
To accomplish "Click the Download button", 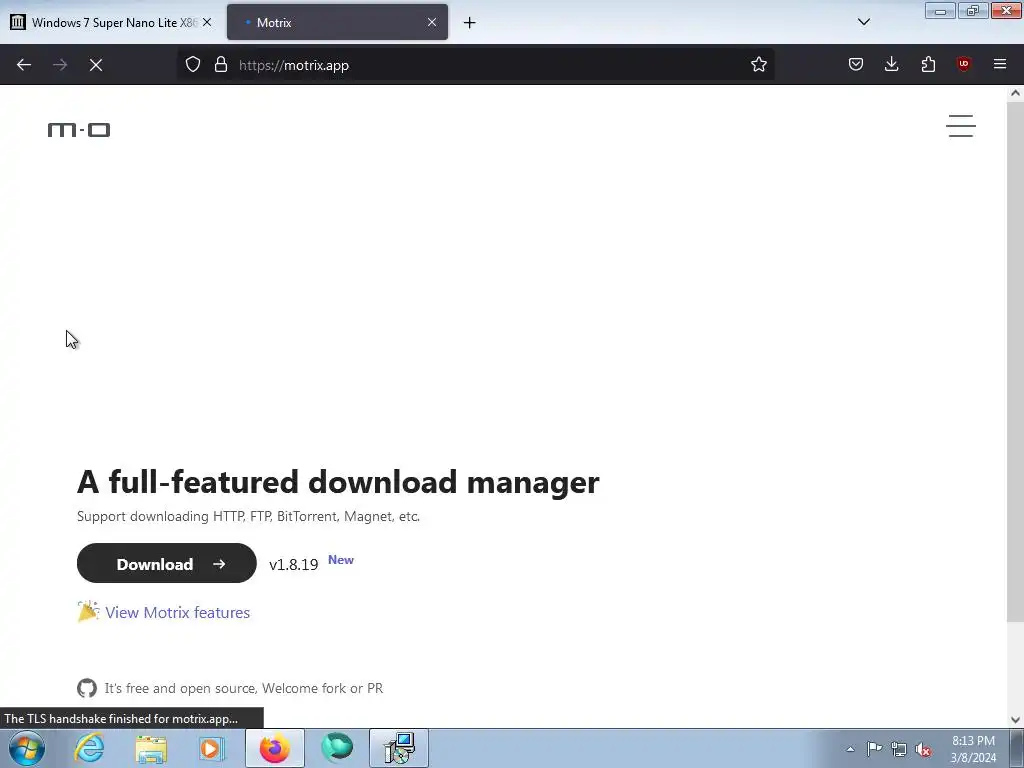I will 167,564.
